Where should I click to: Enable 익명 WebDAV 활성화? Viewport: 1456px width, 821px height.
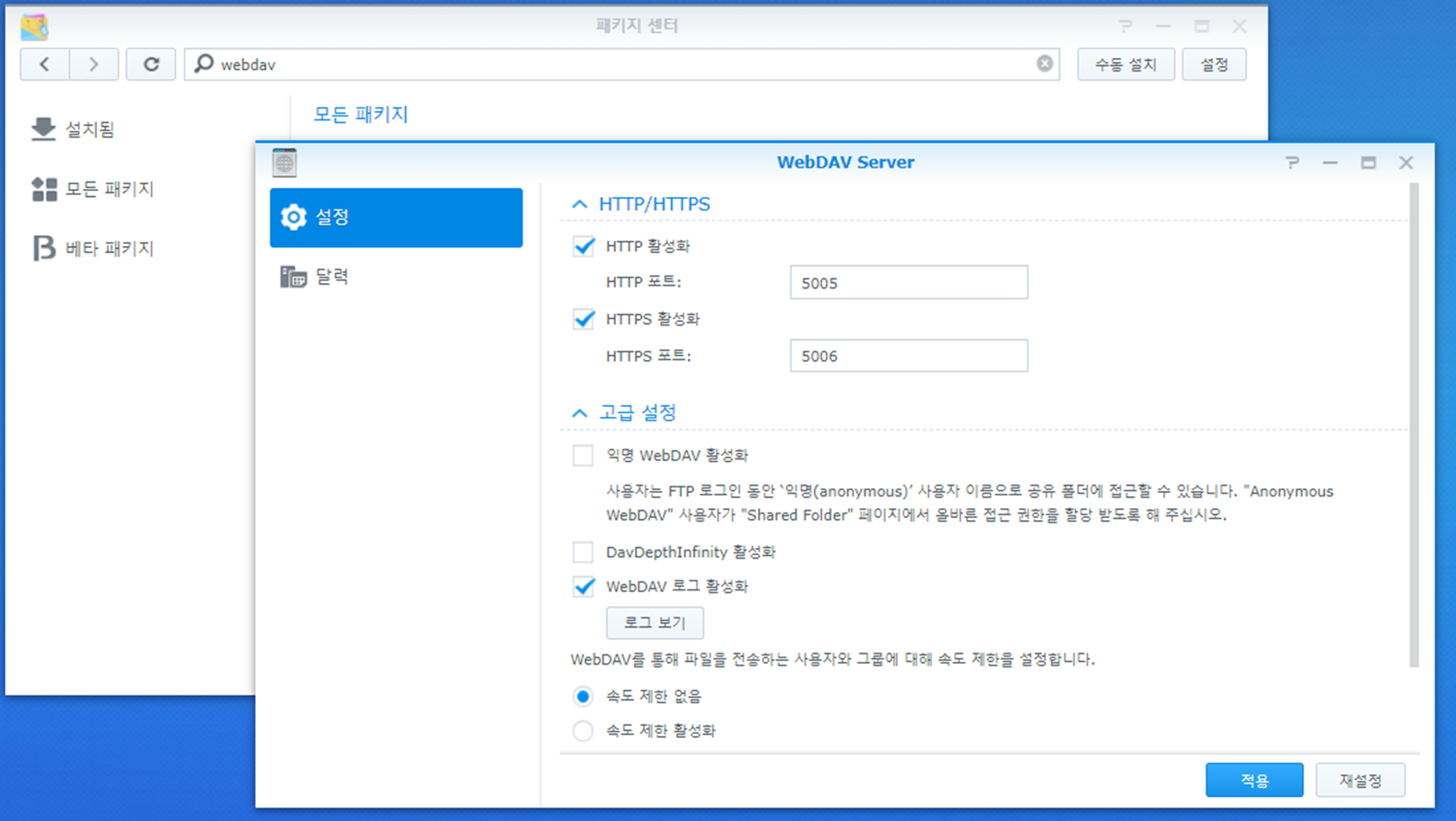point(583,455)
